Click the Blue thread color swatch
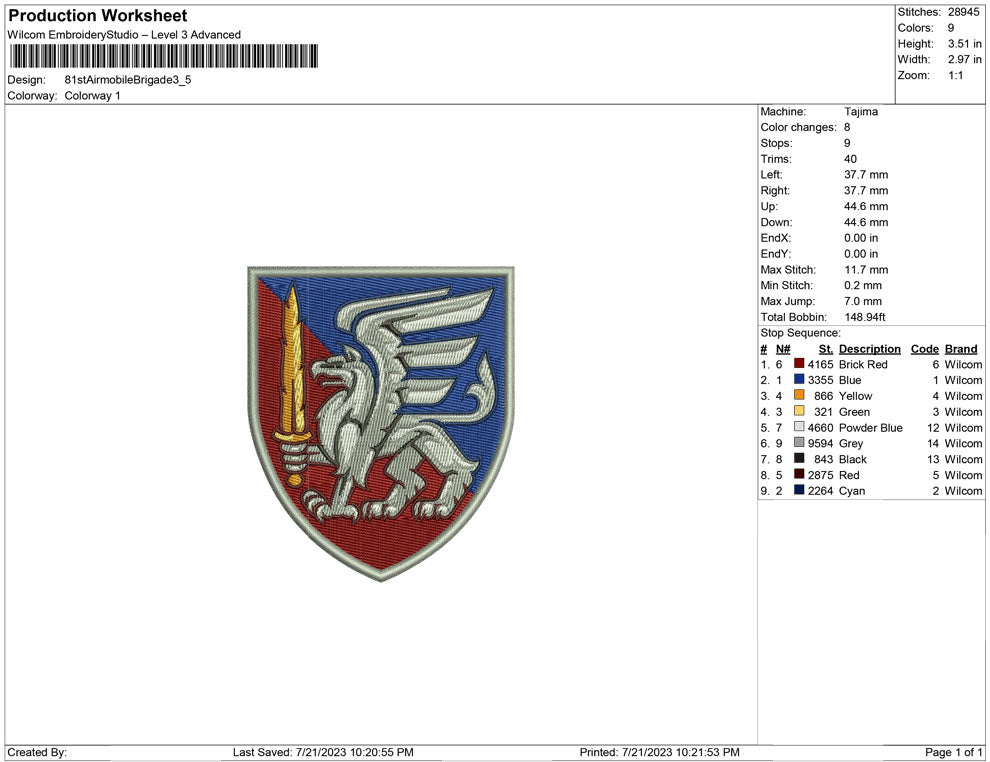The image size is (990, 762). (799, 379)
